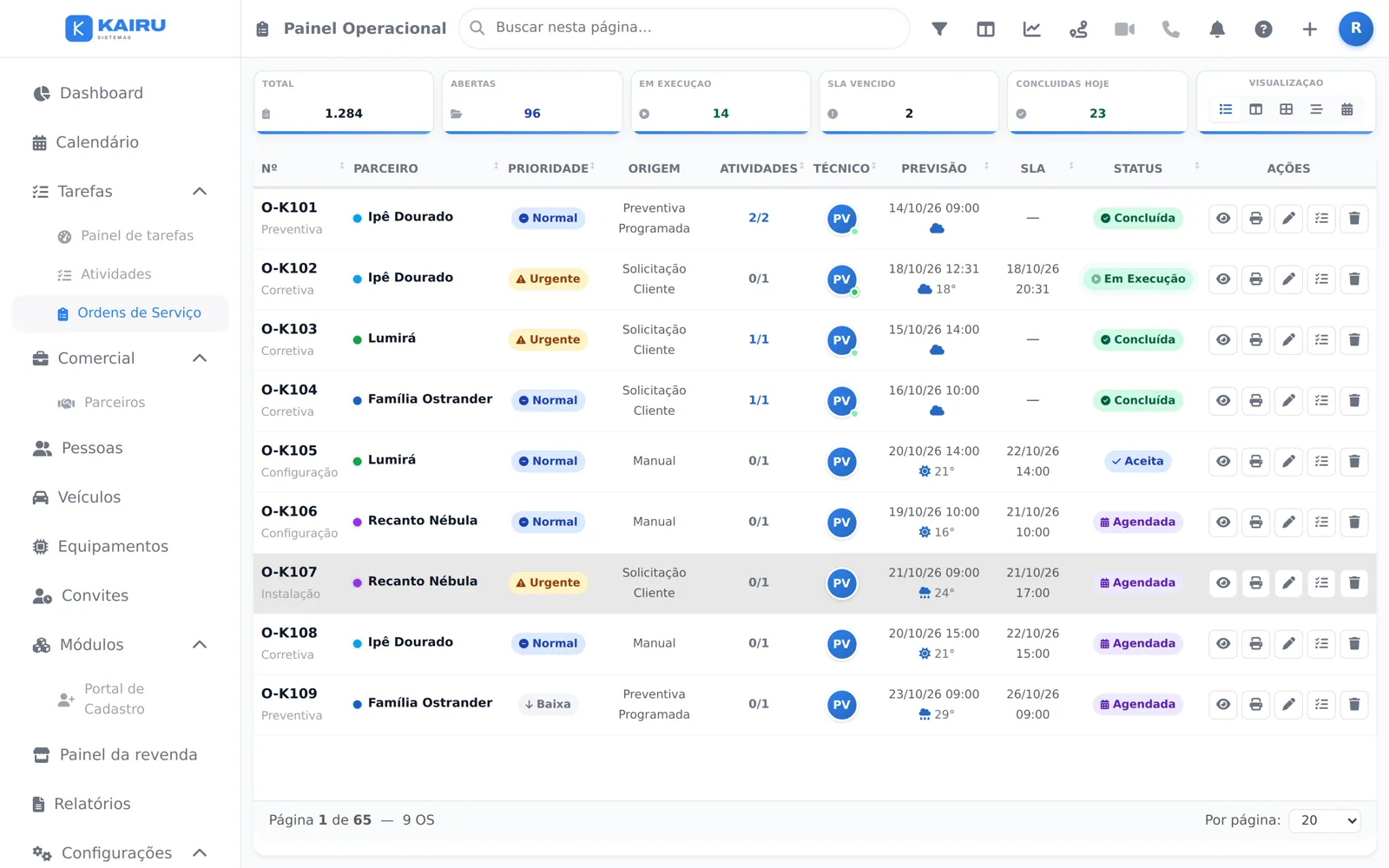Switch to list view in Visualização

1226,109
